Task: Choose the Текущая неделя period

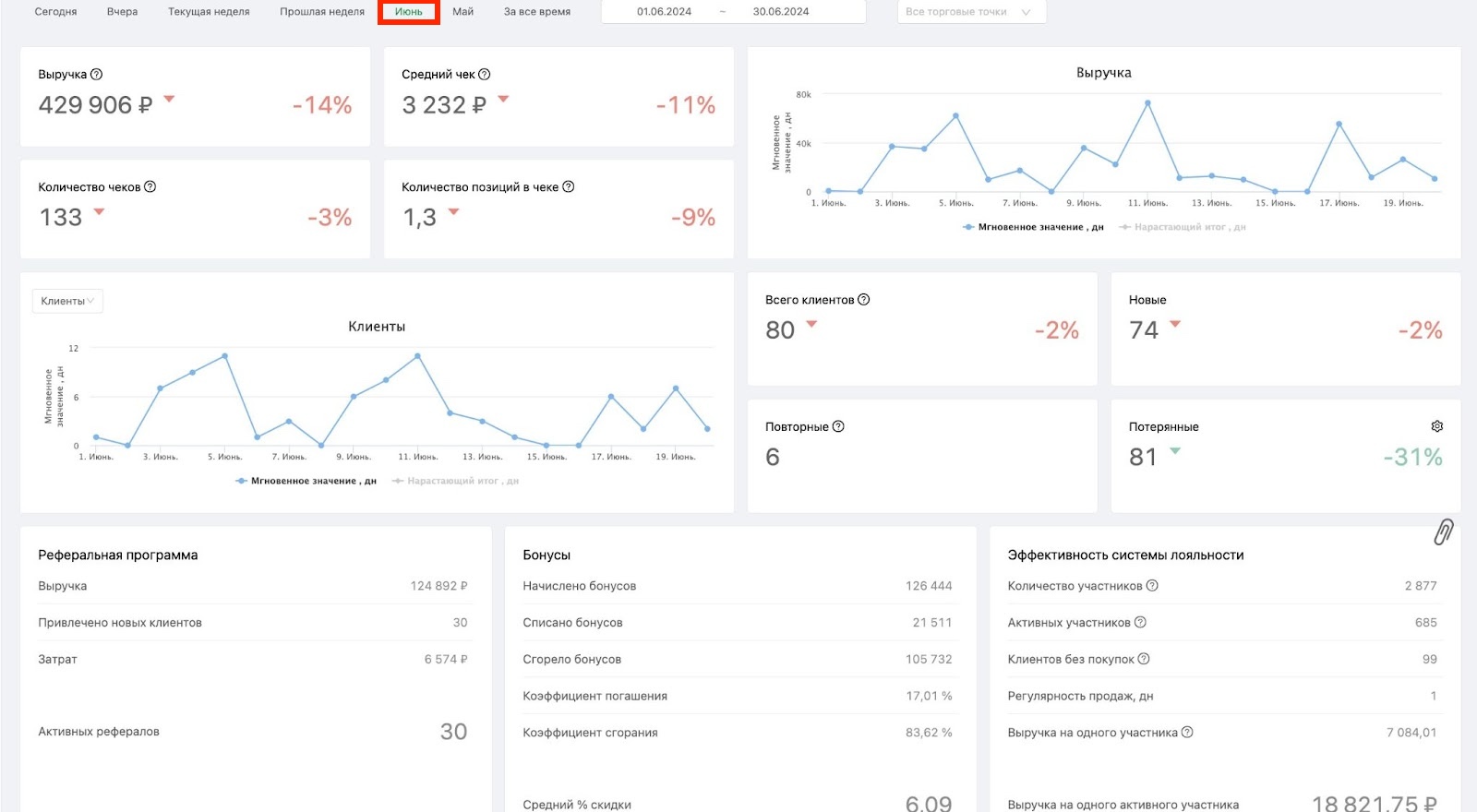Action: pos(209,12)
